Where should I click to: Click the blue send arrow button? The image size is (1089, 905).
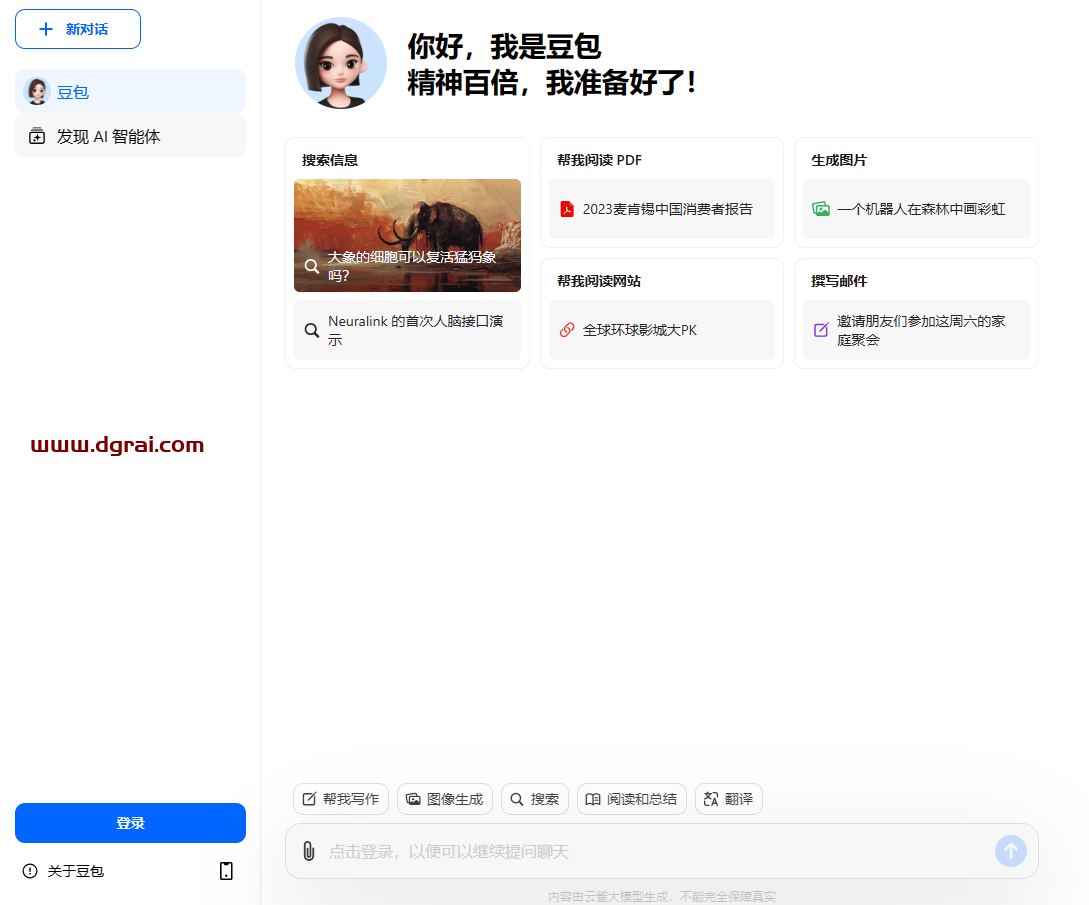pyautogui.click(x=1011, y=851)
